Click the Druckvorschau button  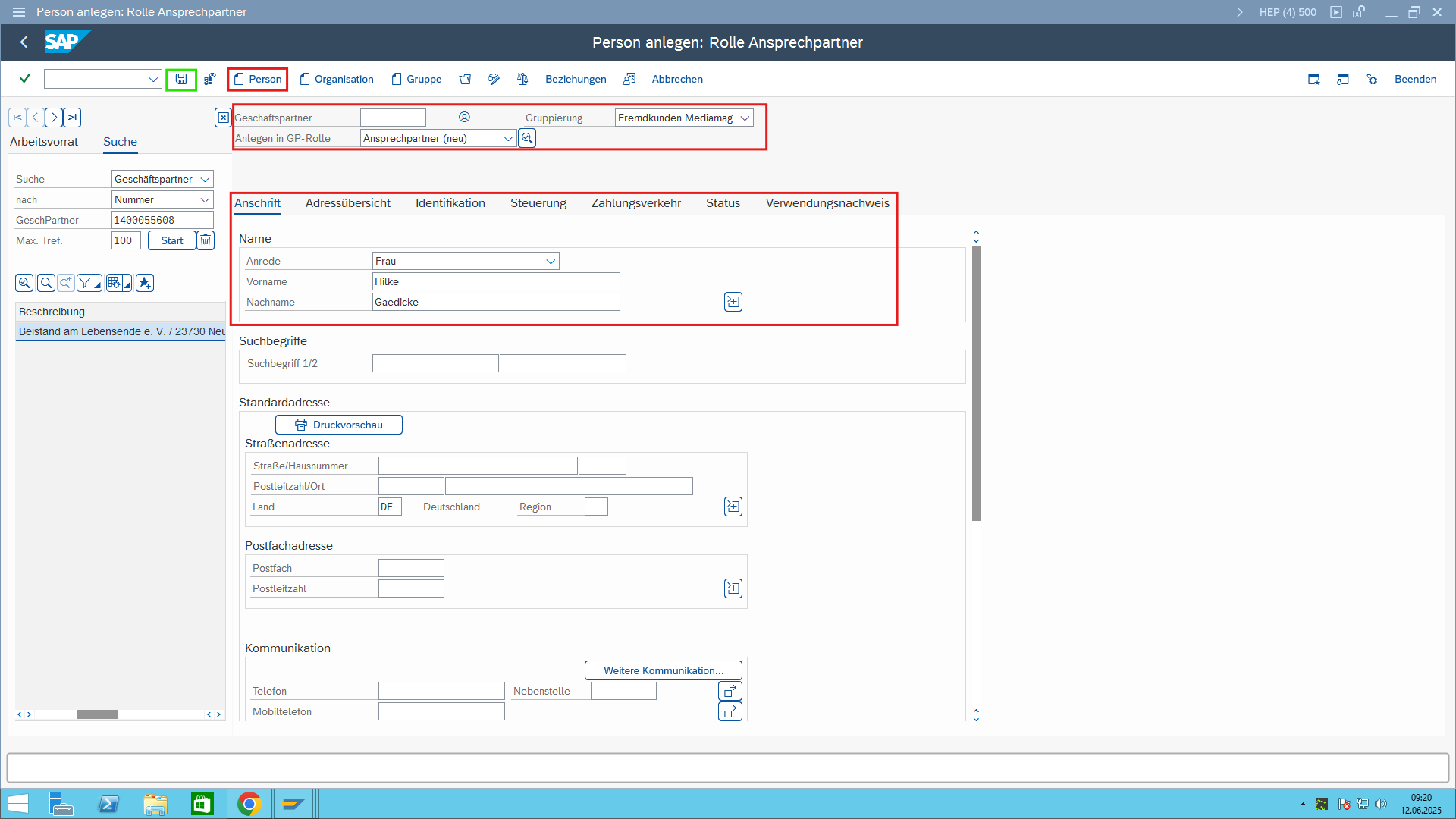tap(339, 425)
